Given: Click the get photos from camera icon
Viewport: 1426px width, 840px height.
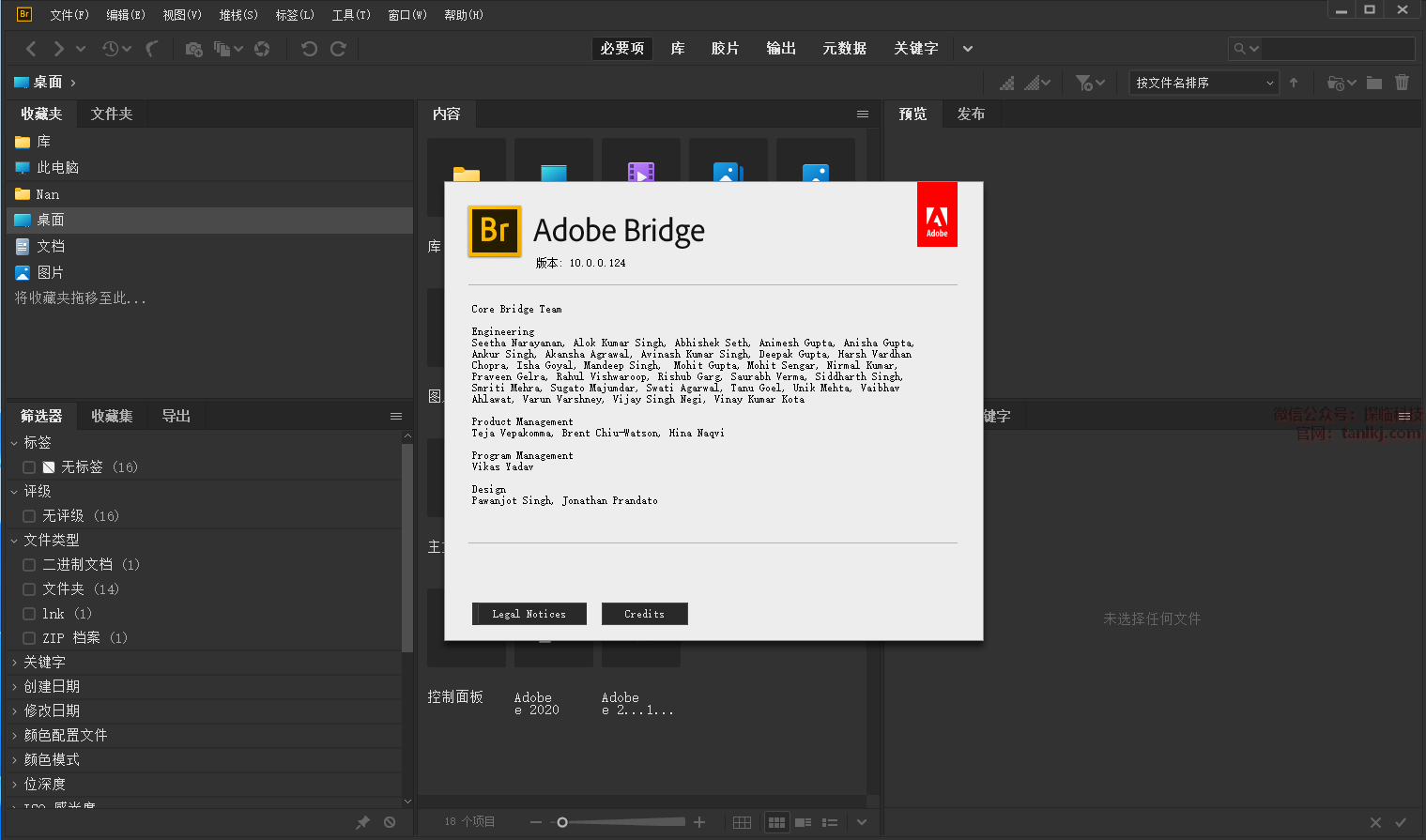Looking at the screenshot, I should pos(193,49).
